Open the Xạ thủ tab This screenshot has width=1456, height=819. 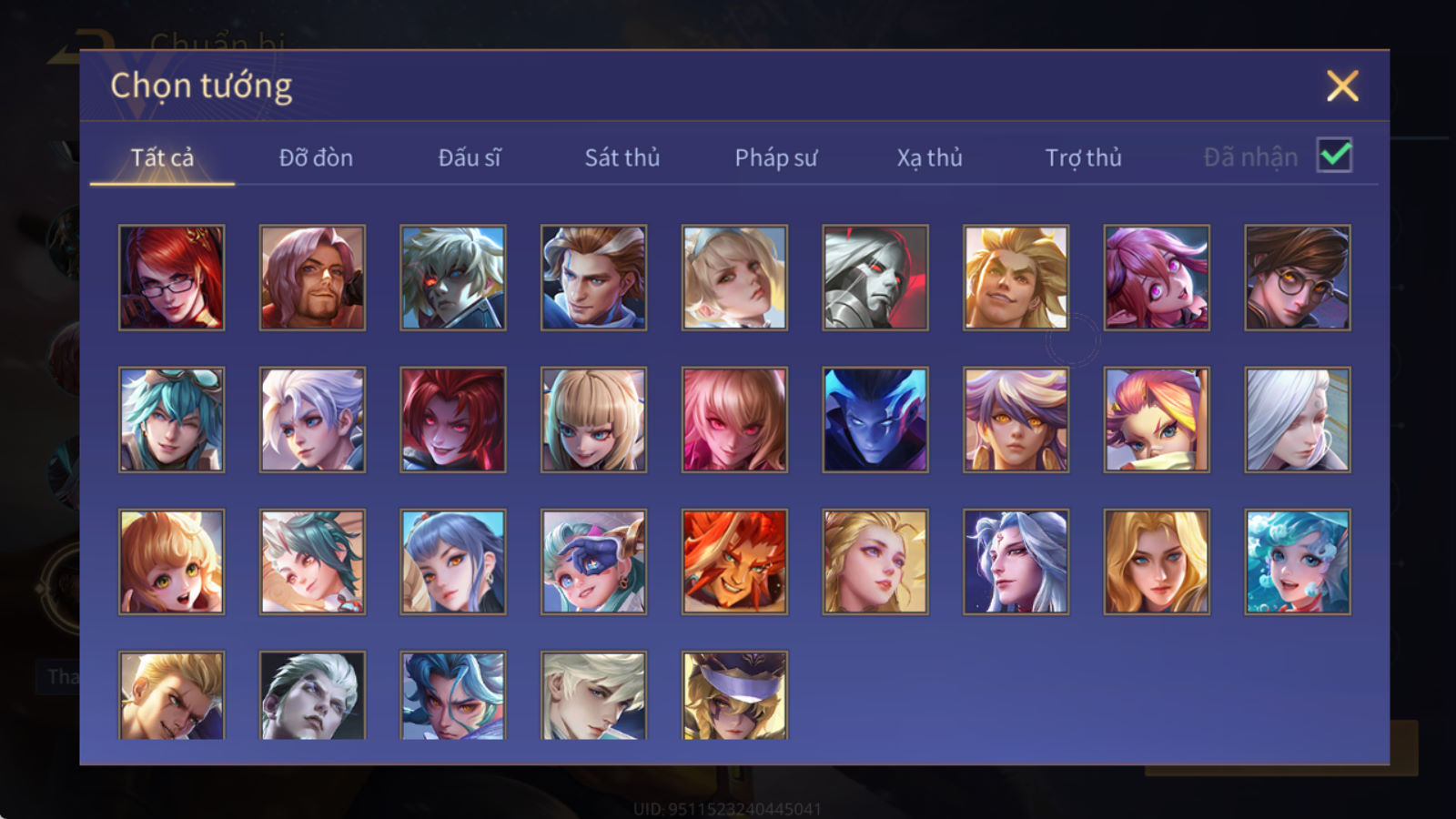(x=929, y=157)
